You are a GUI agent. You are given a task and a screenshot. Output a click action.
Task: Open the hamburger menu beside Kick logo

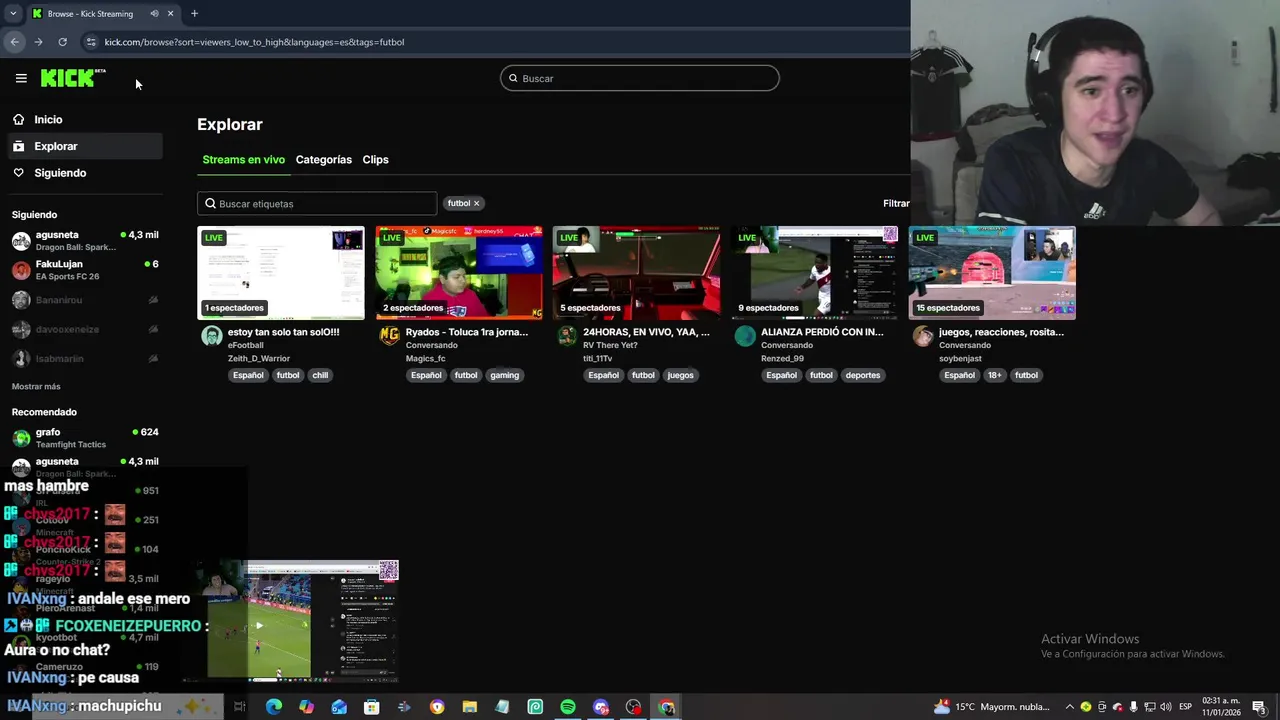pos(21,78)
